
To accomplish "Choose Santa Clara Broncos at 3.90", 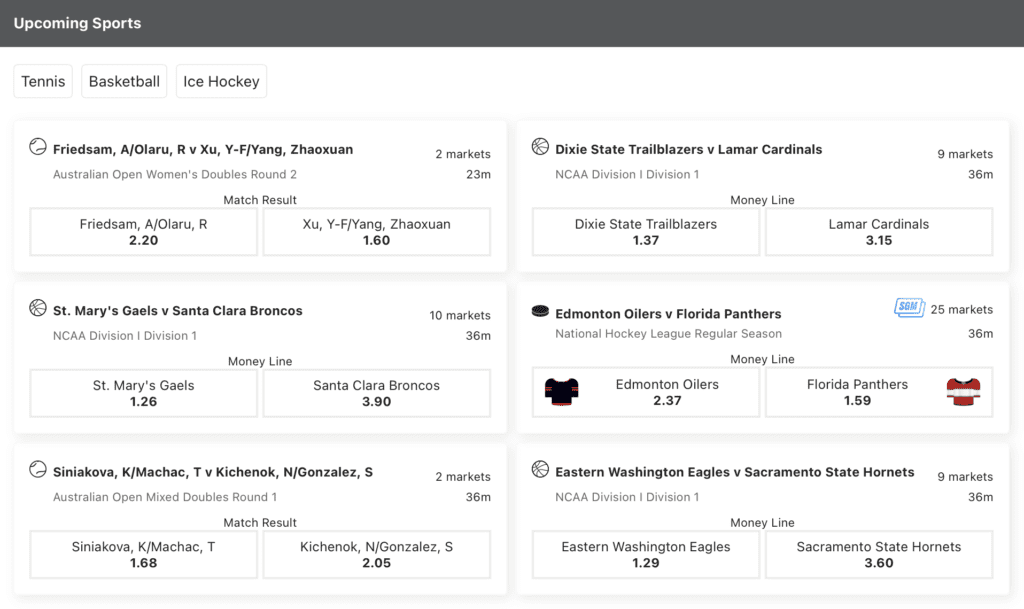I will (x=377, y=393).
